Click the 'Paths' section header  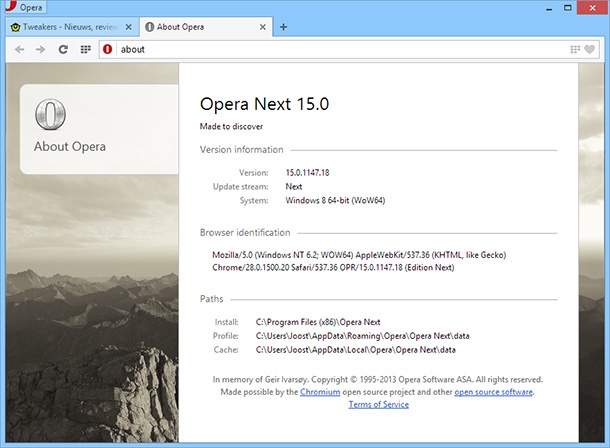(x=212, y=299)
